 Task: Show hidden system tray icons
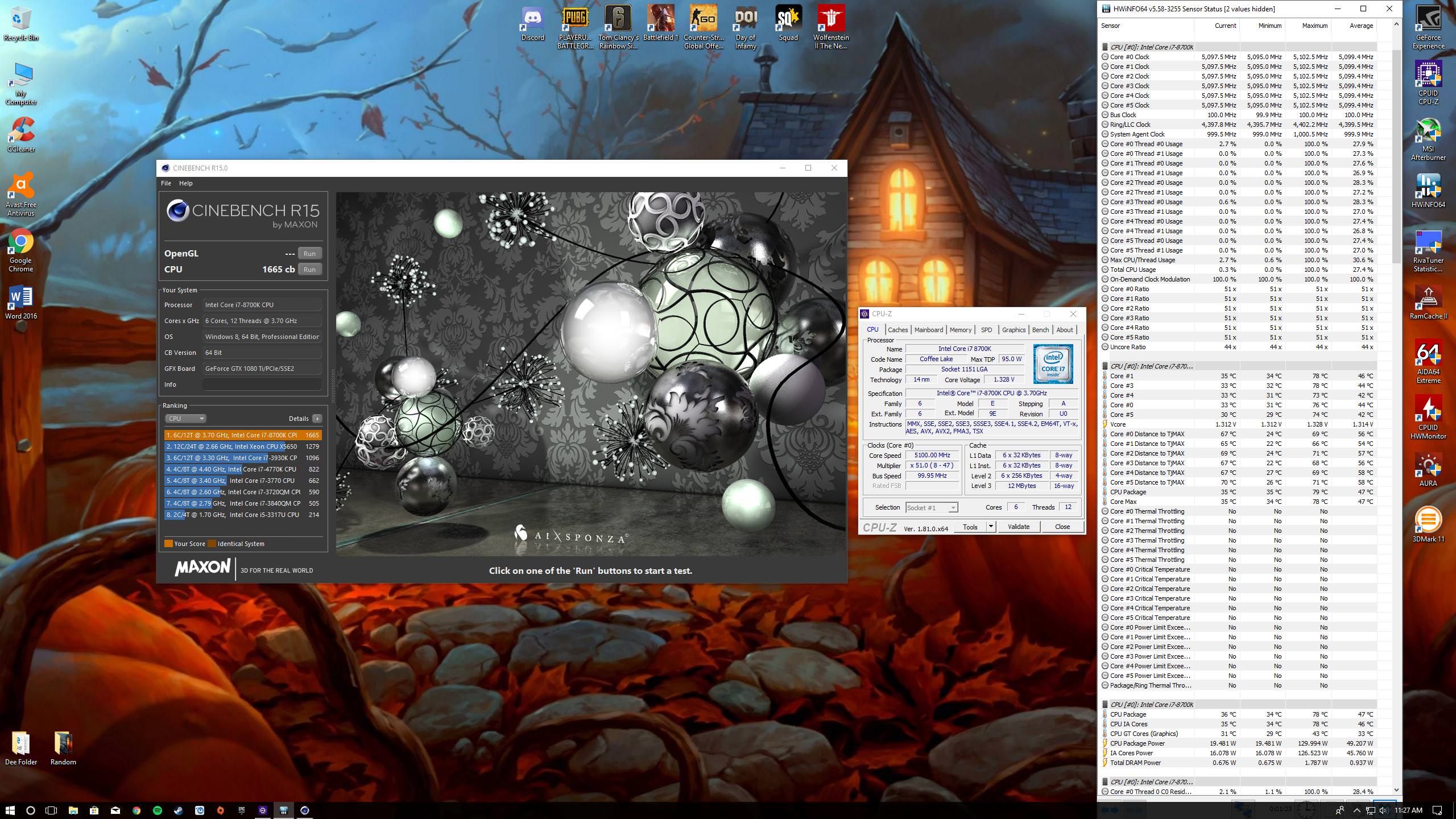[1356, 810]
